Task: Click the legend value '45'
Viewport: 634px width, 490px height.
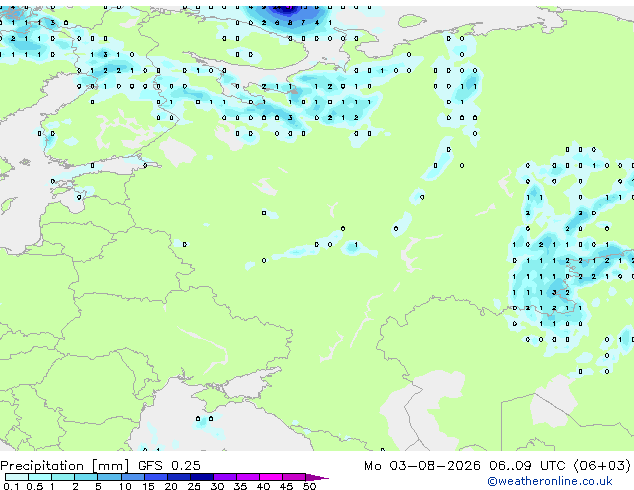Action: [286, 486]
